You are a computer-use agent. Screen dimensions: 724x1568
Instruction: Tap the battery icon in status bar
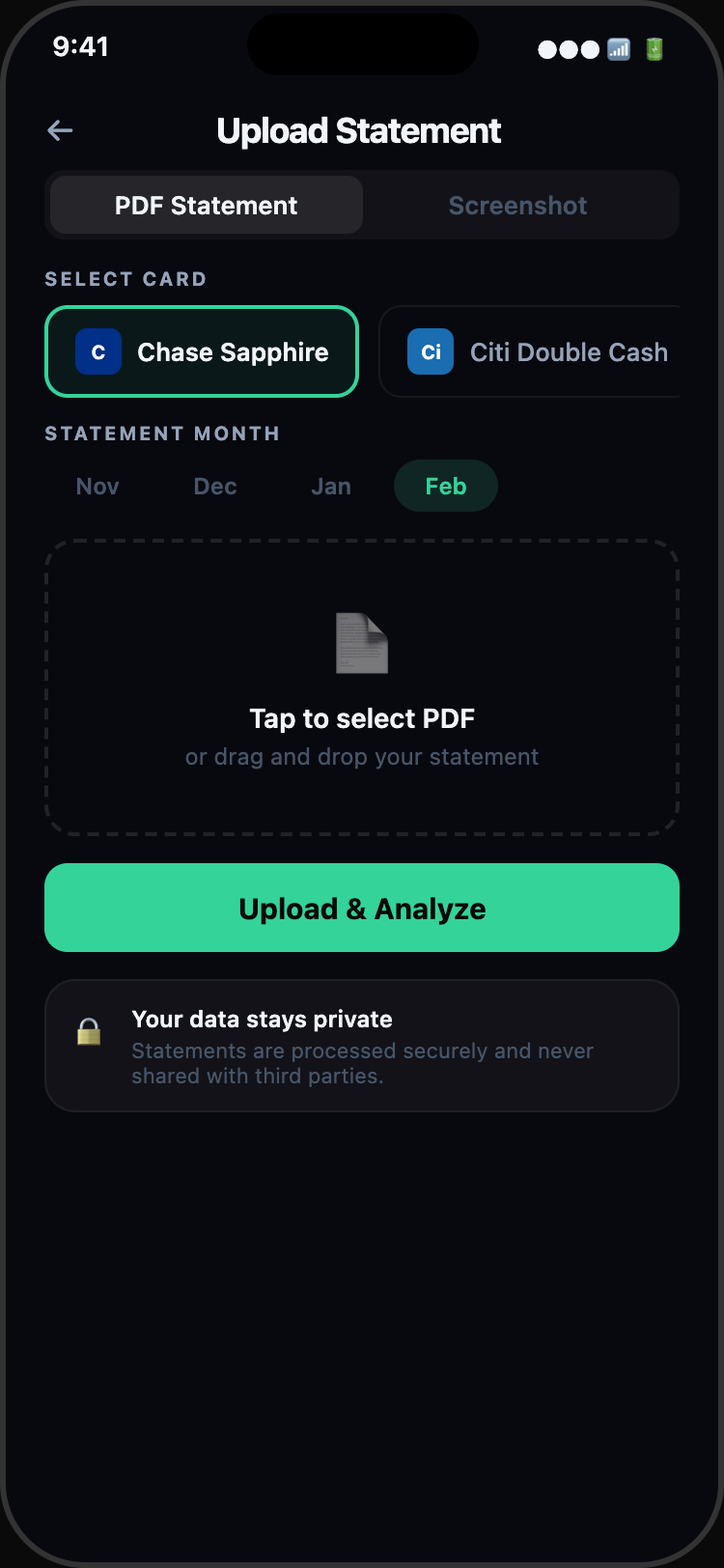pyautogui.click(x=654, y=49)
